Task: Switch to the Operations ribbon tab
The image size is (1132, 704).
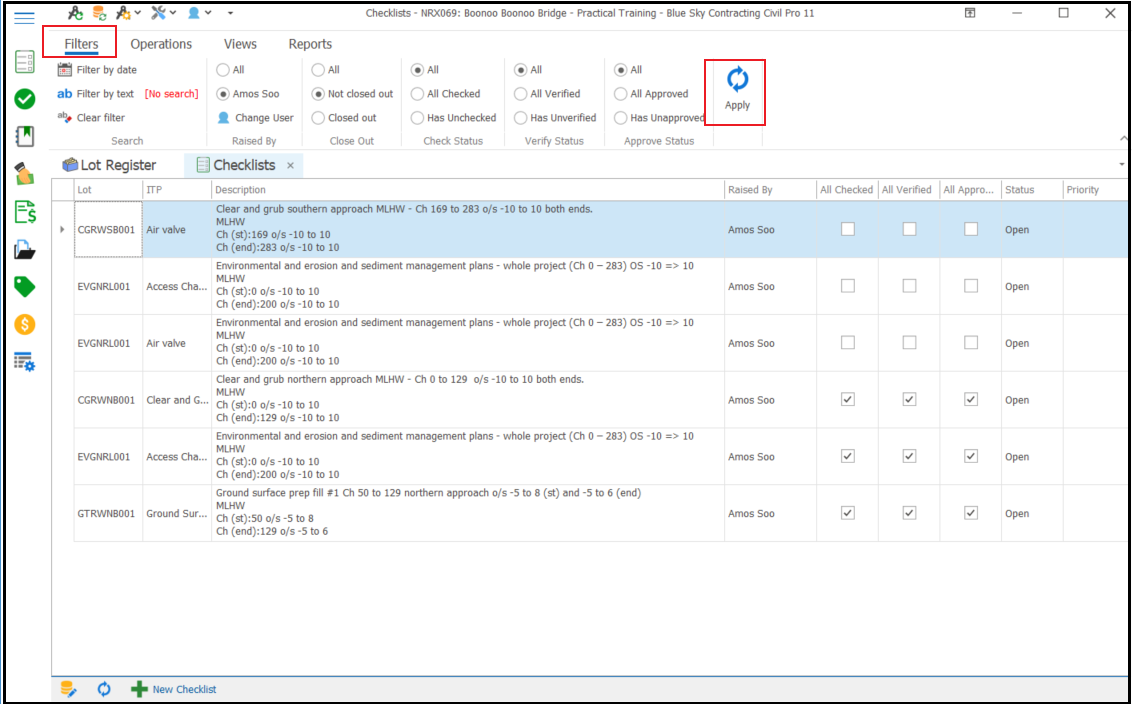Action: pos(161,44)
